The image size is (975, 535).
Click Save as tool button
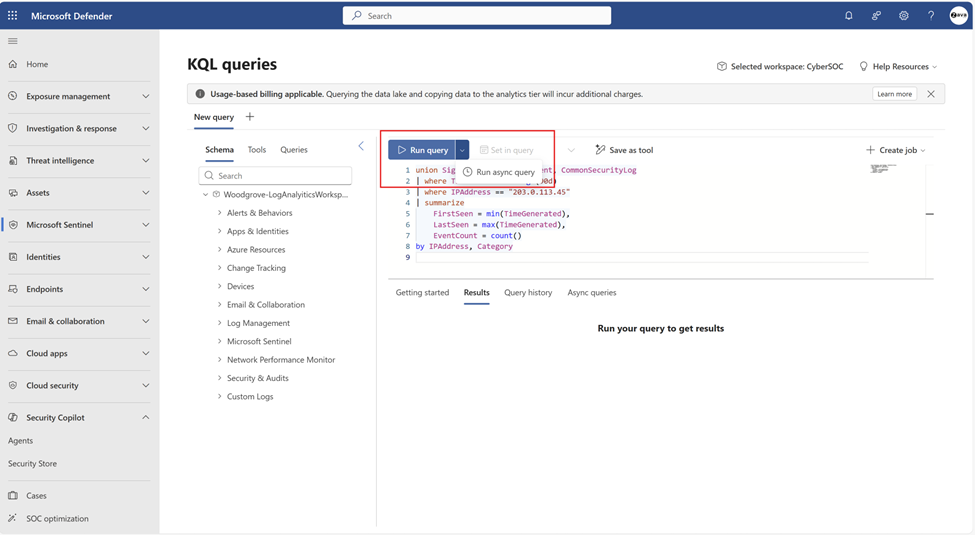coord(624,150)
